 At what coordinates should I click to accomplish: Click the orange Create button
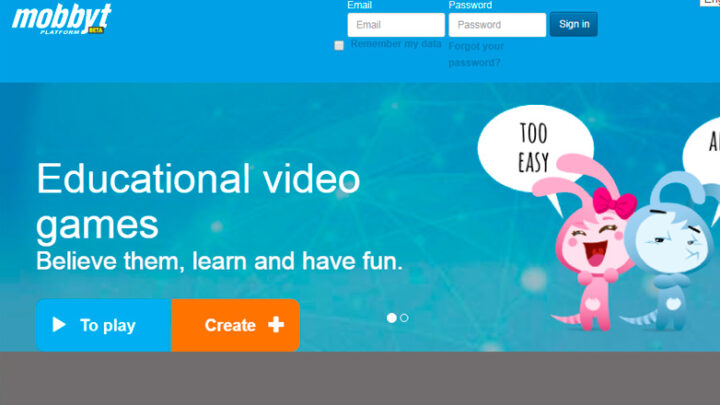click(236, 325)
